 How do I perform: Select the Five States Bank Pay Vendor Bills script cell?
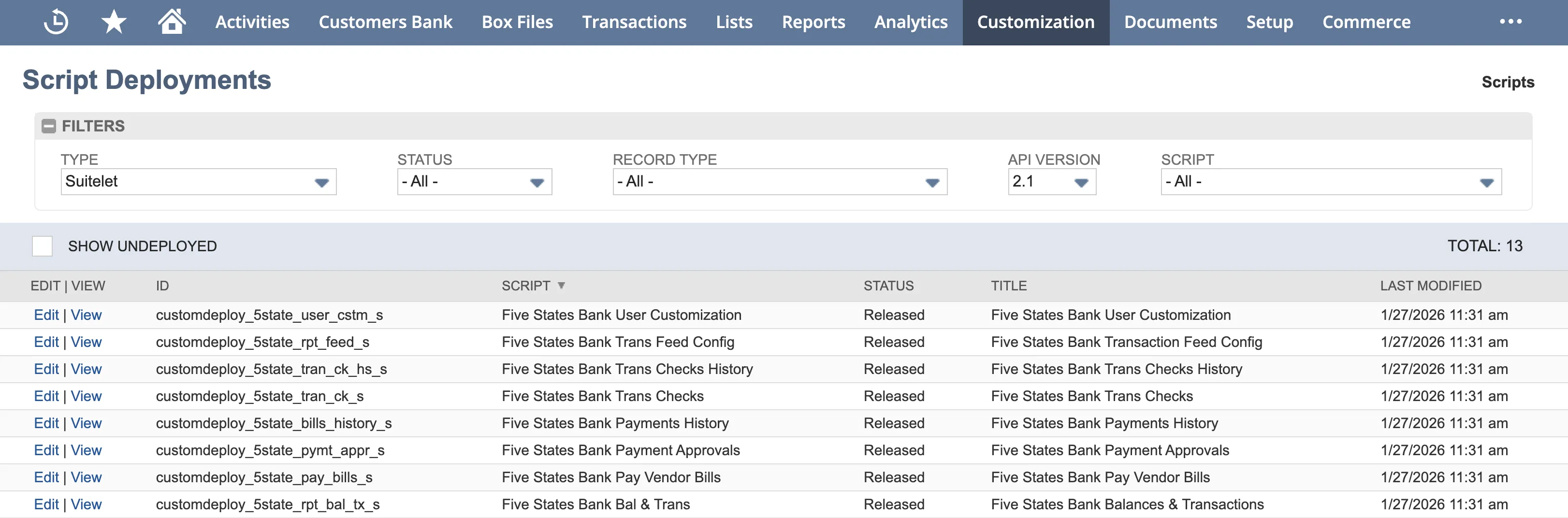[611, 478]
